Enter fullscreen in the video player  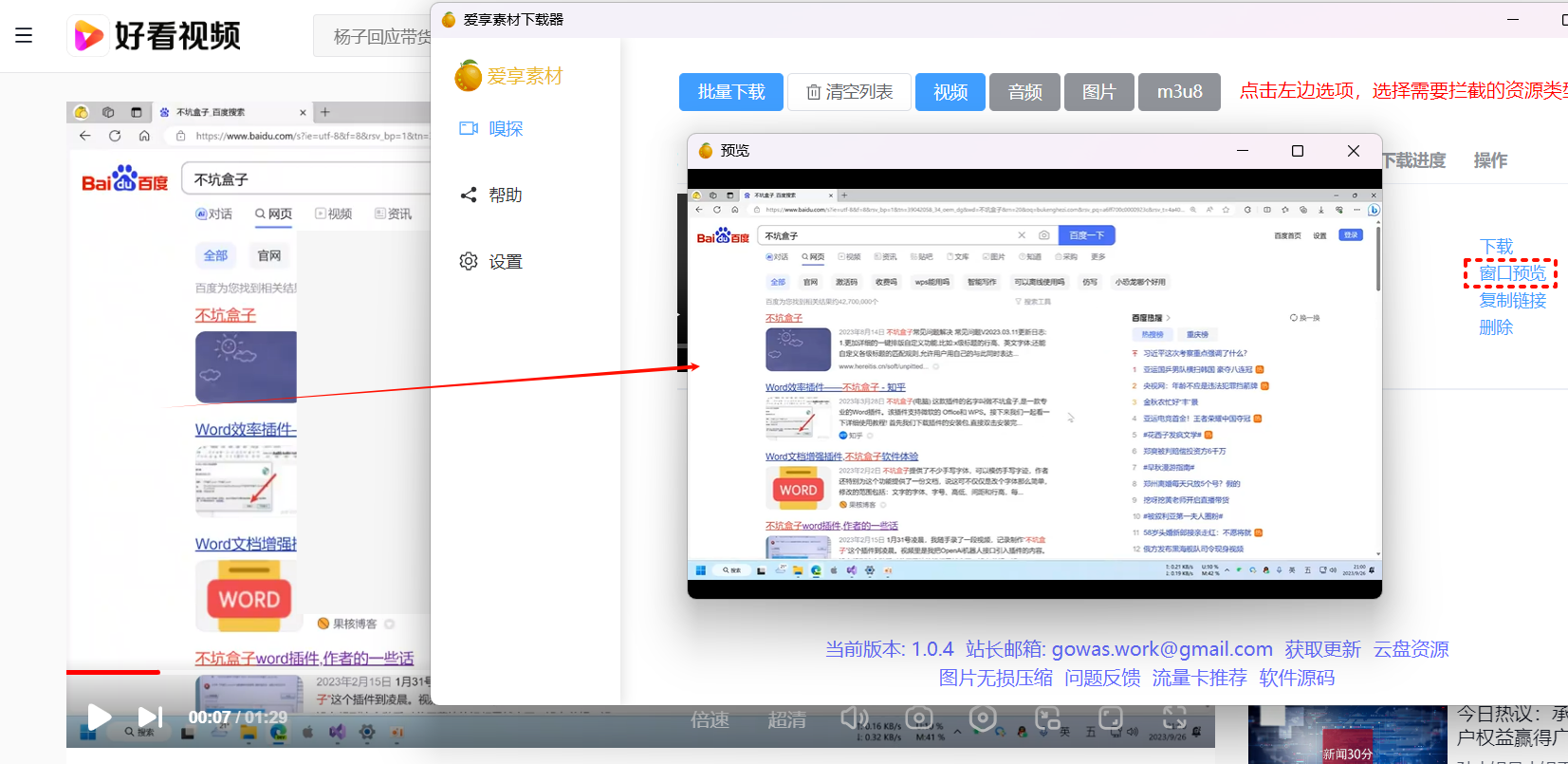coord(1174,718)
